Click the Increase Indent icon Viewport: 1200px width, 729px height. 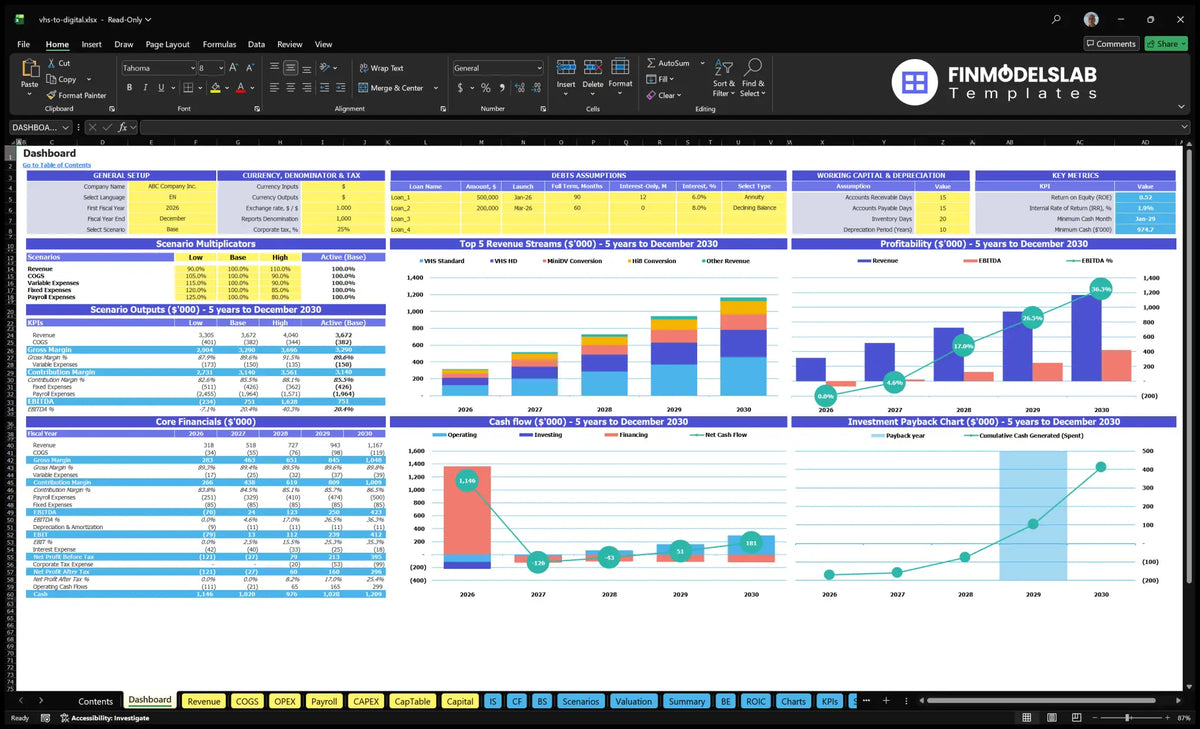tap(341, 88)
